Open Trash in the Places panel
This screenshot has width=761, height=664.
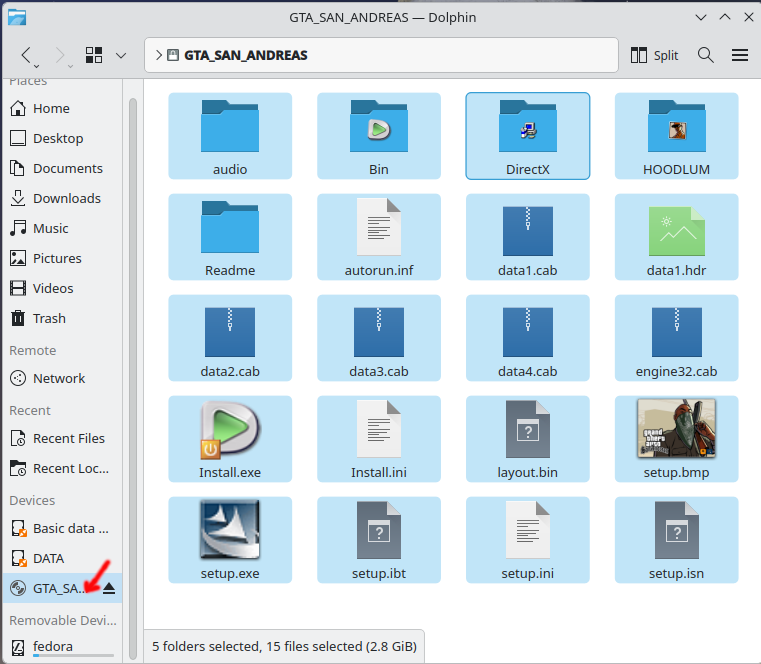(62, 318)
